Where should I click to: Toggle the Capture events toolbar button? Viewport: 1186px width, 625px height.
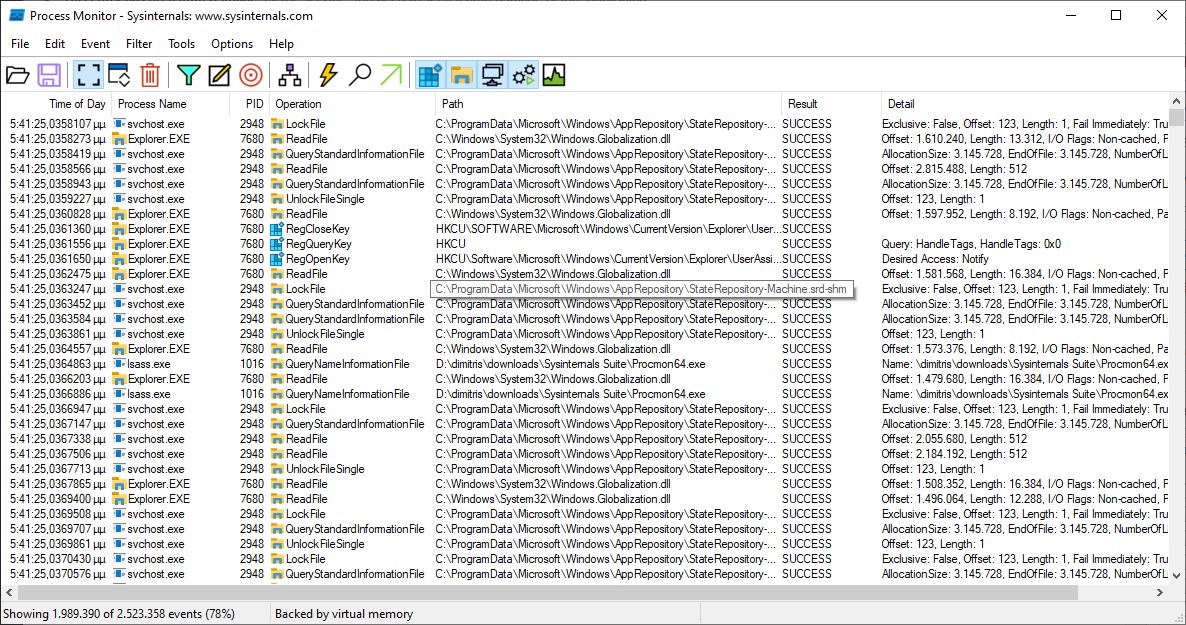88,75
